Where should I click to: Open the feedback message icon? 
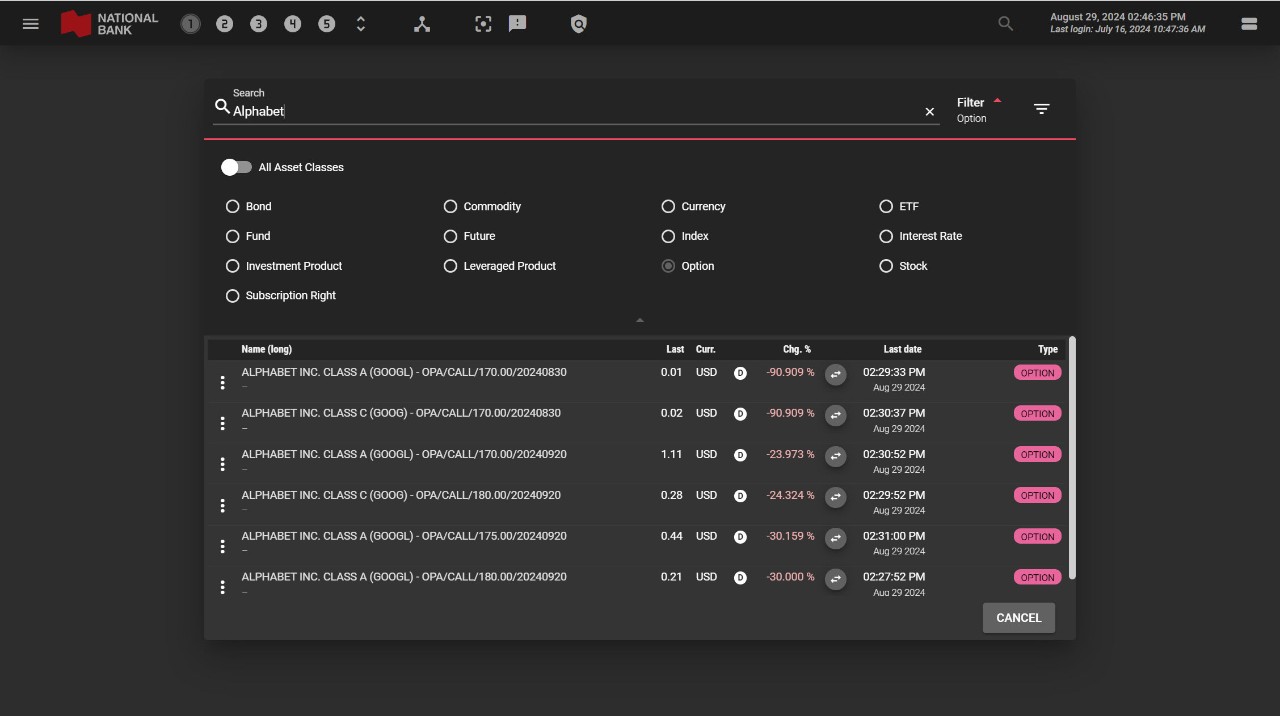[x=517, y=24]
